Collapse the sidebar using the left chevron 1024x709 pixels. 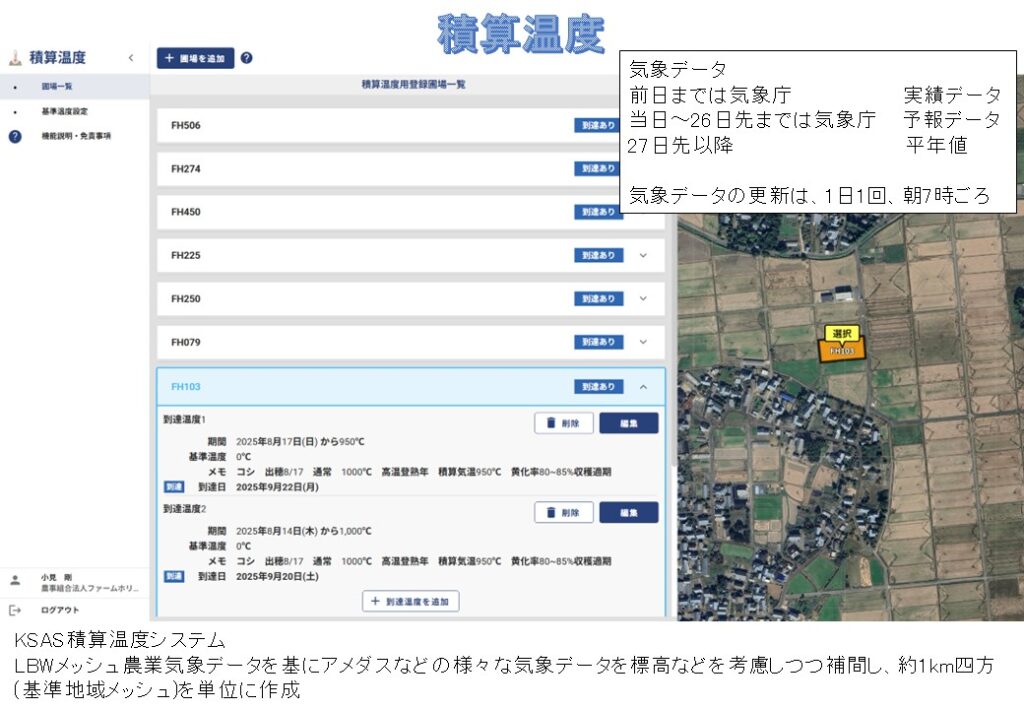tap(130, 58)
